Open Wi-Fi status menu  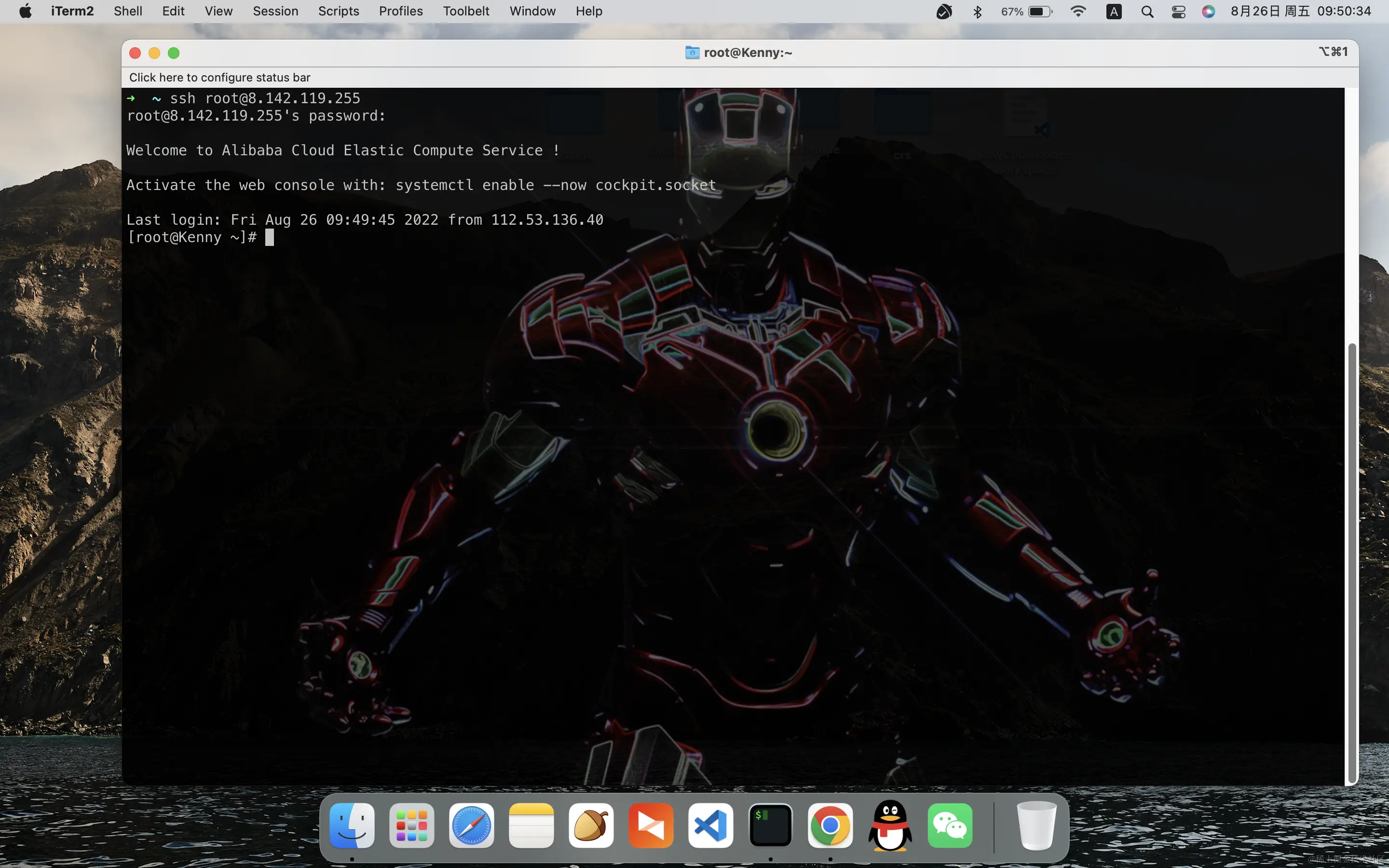pyautogui.click(x=1078, y=12)
